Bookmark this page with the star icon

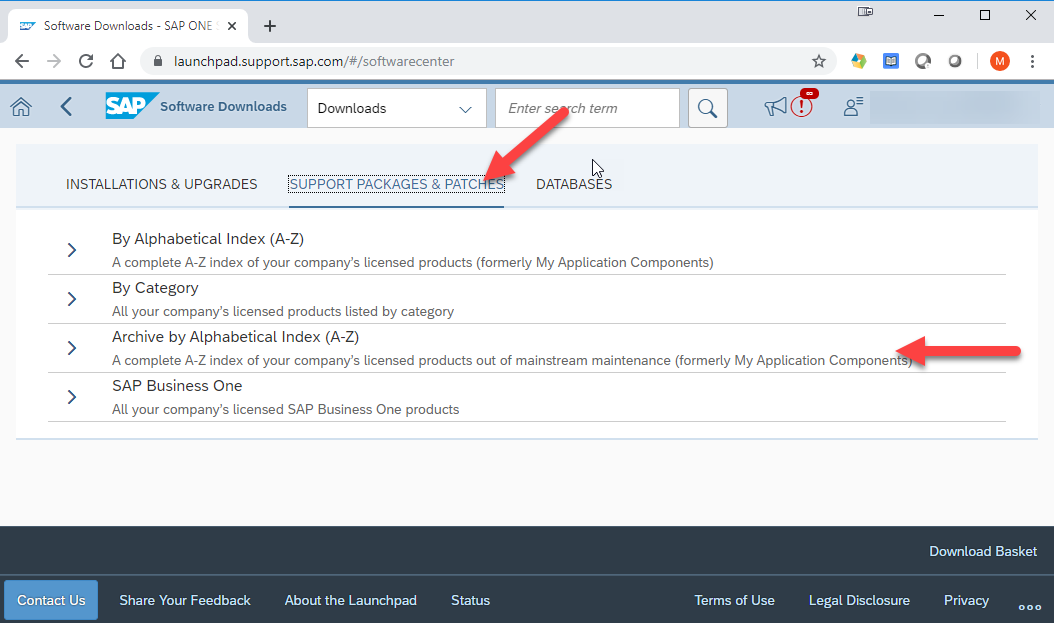[x=819, y=61]
